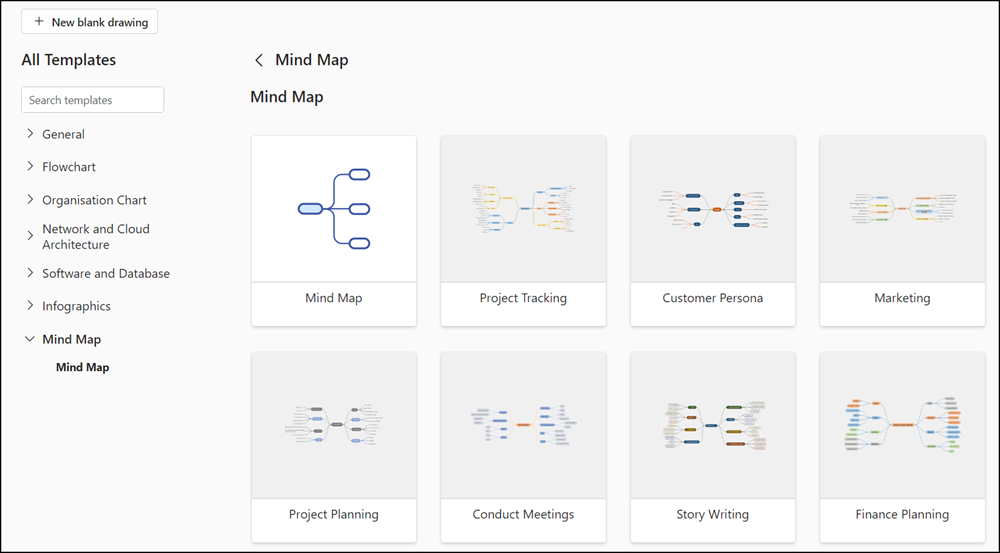Expand Network and Cloud Architecture category
Image resolution: width=1000 pixels, height=553 pixels.
(30, 236)
